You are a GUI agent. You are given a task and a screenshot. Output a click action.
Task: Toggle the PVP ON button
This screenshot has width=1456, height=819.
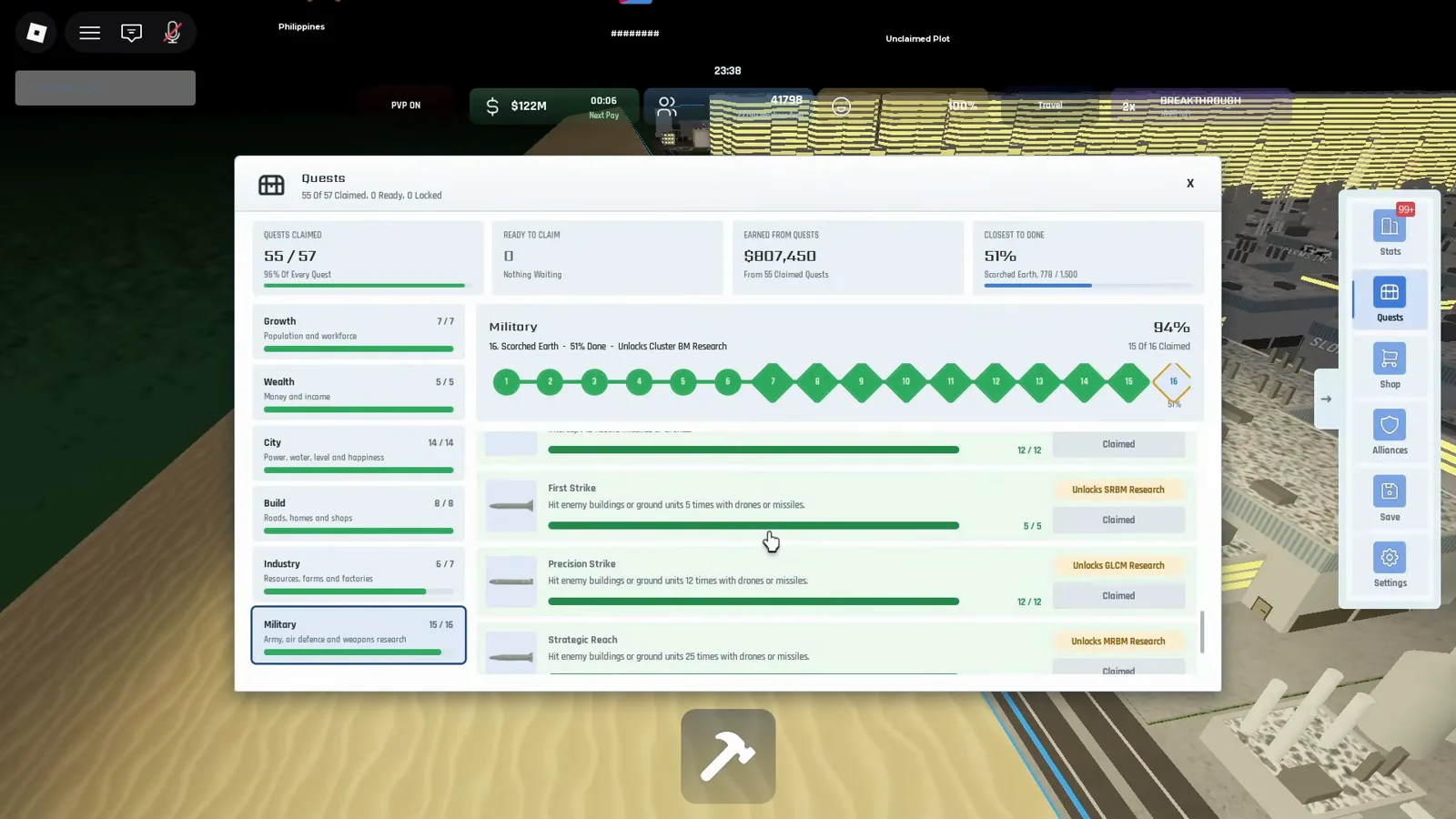[406, 106]
